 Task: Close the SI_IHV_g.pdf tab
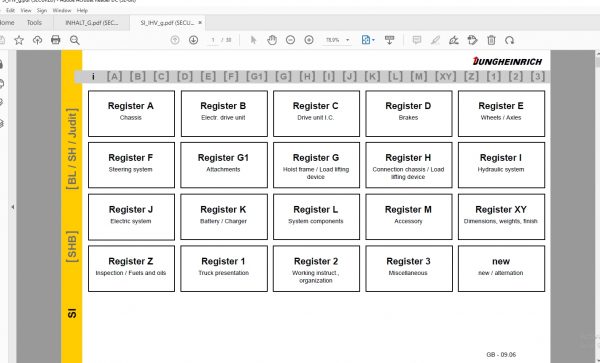coord(200,23)
